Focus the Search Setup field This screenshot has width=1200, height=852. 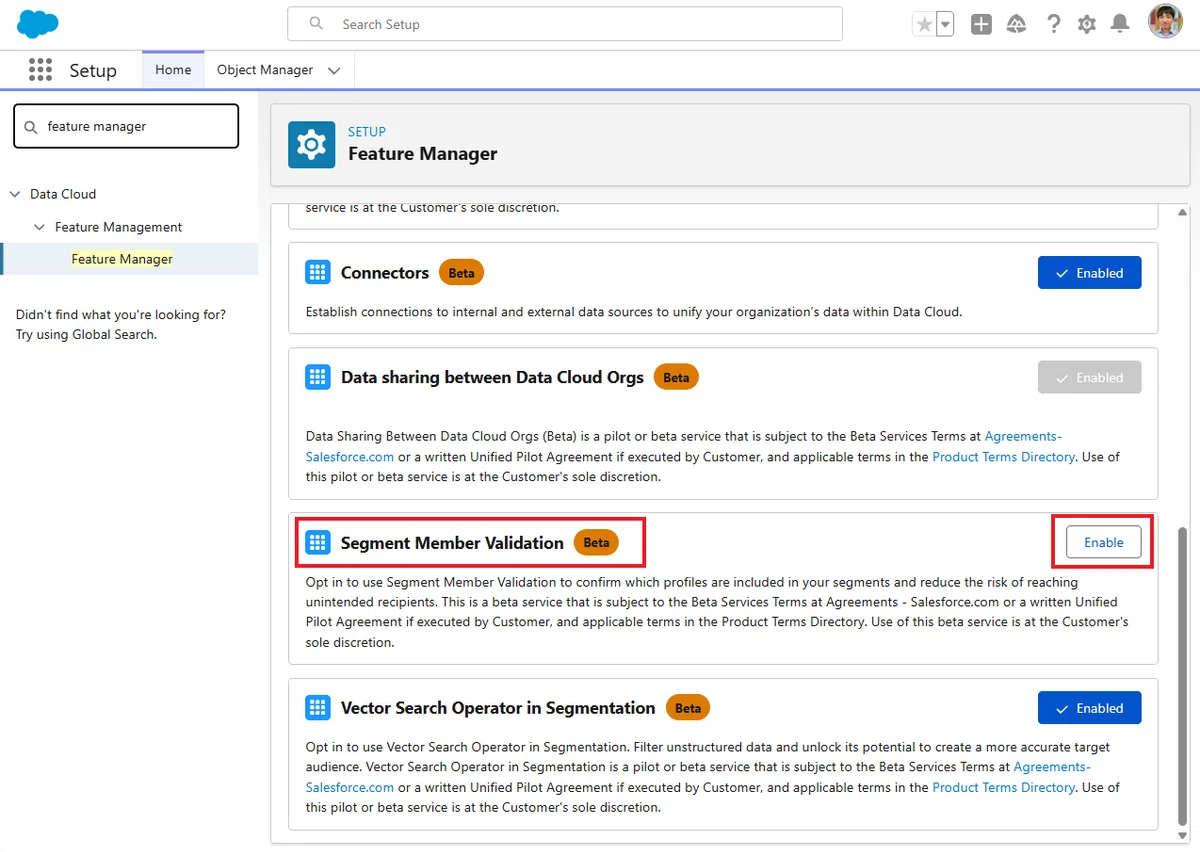(x=565, y=24)
